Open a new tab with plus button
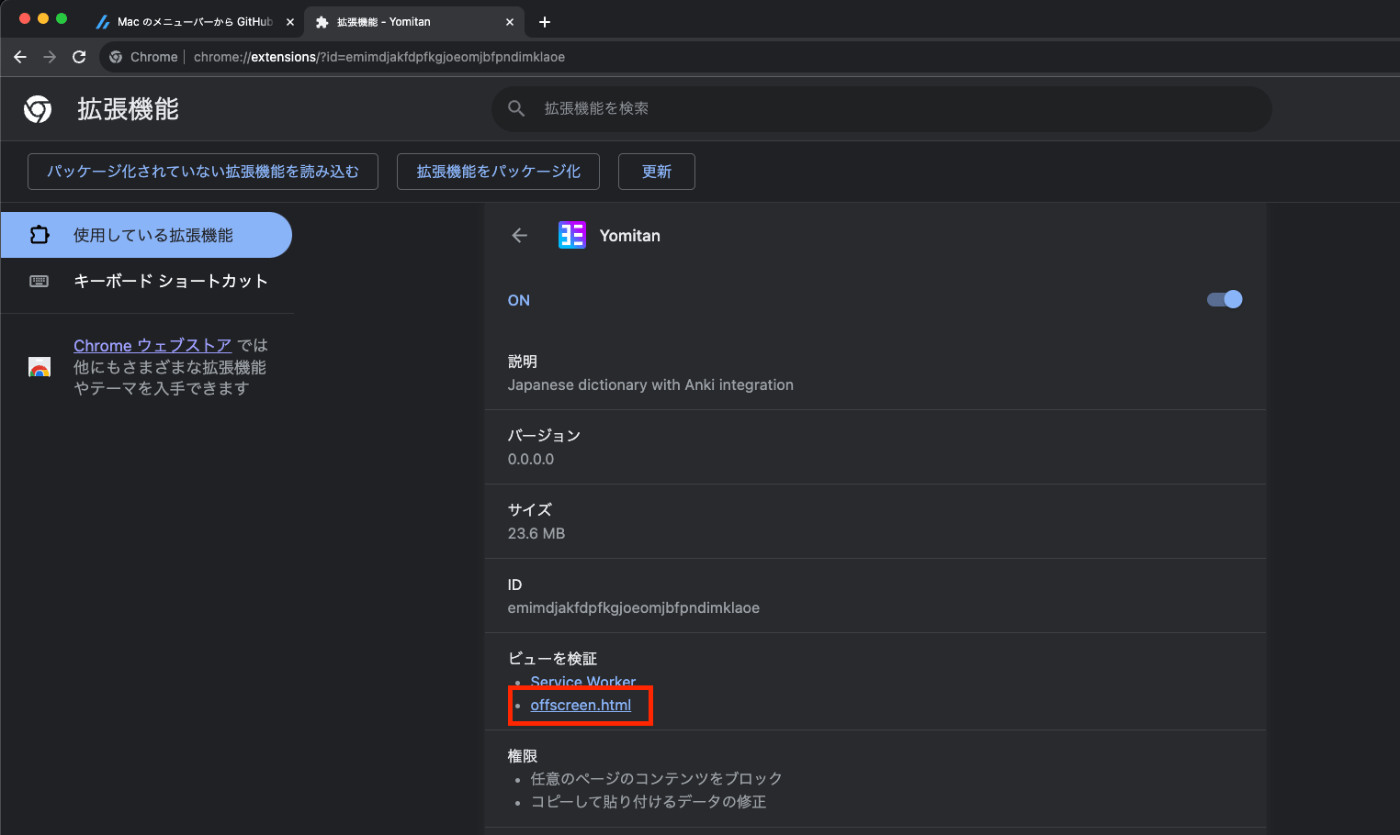This screenshot has width=1400, height=835. click(x=544, y=22)
